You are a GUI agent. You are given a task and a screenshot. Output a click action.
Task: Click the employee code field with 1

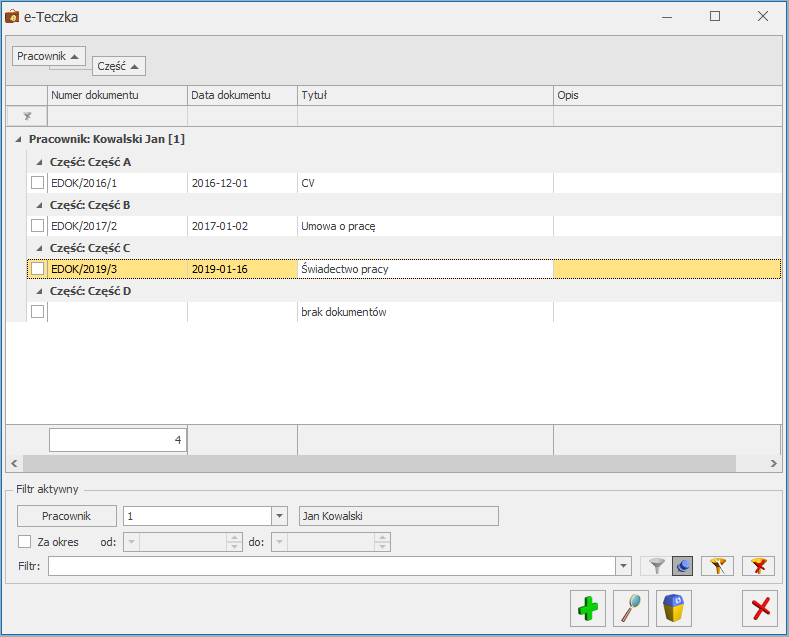tap(197, 516)
